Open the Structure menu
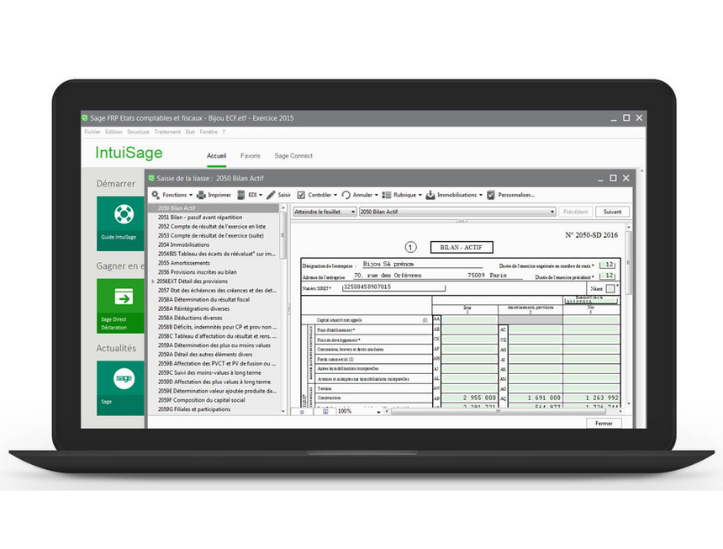The image size is (723, 549). pyautogui.click(x=138, y=132)
